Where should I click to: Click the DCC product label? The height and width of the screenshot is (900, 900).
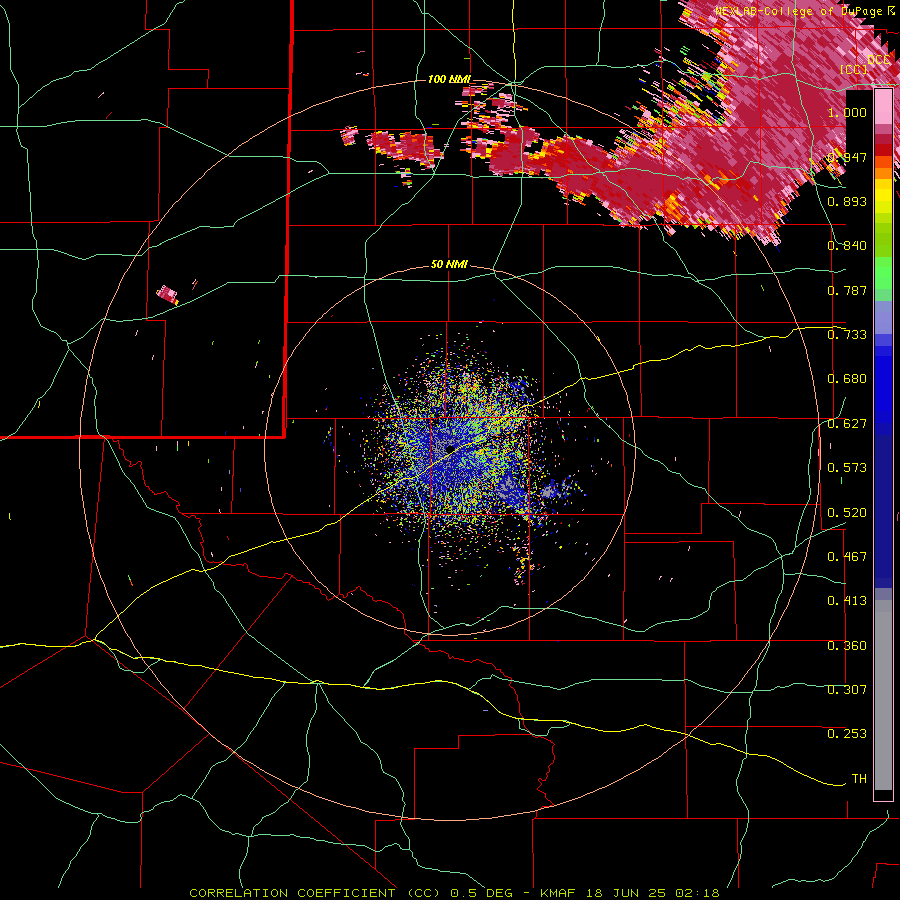coord(879,59)
